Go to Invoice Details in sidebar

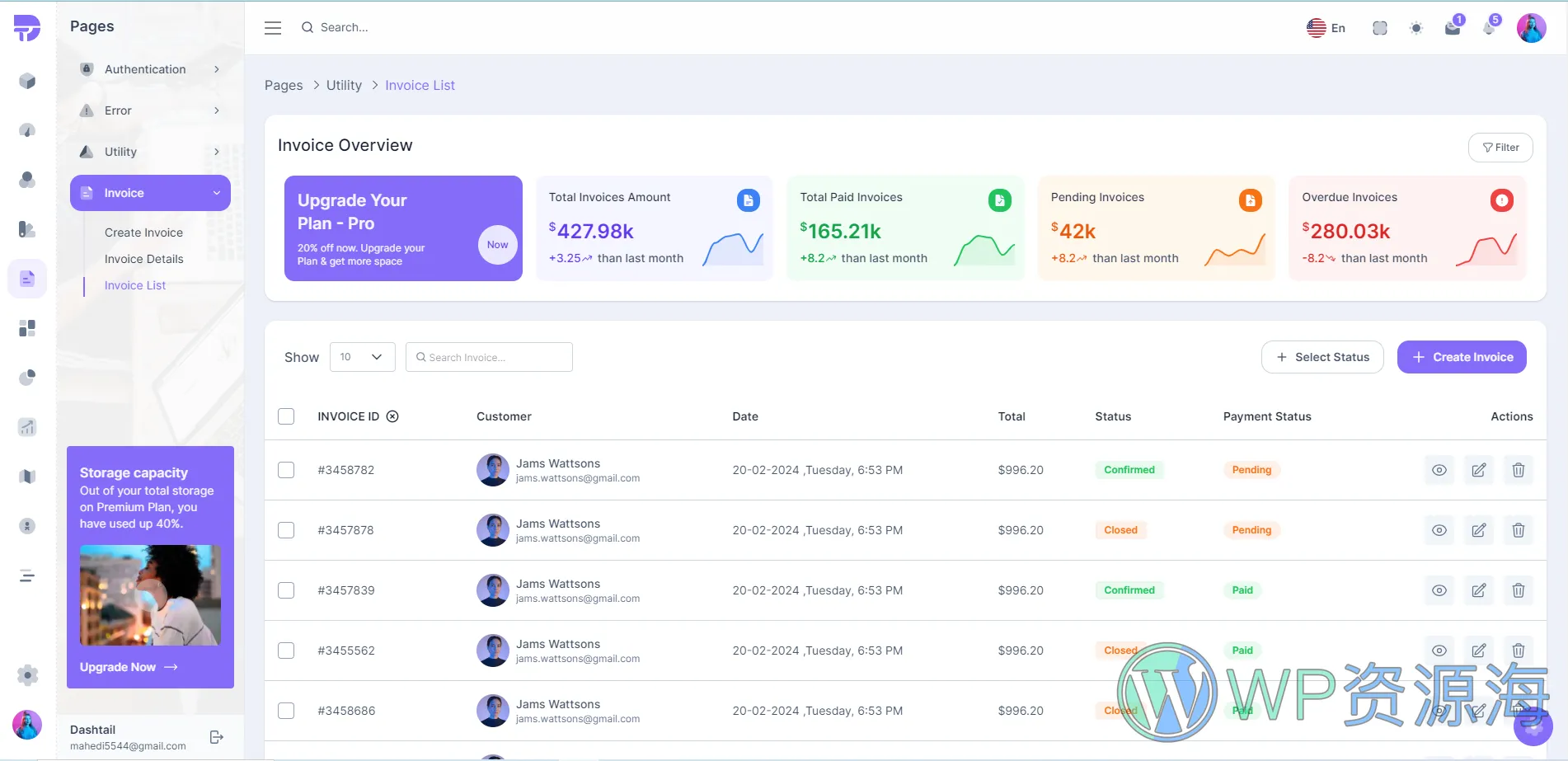(x=143, y=259)
